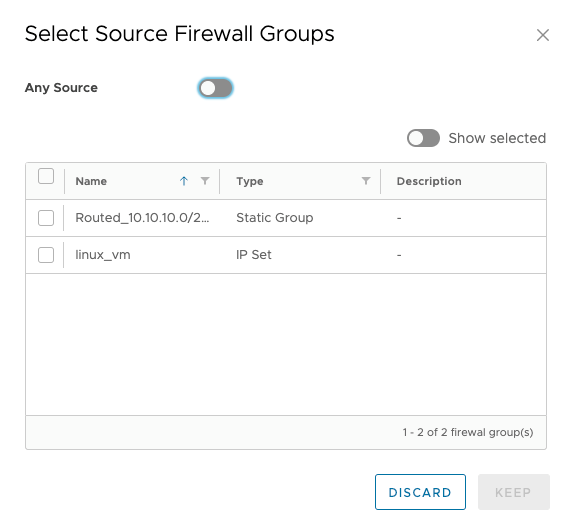
Task: Click the KEEP button
Action: (513, 492)
